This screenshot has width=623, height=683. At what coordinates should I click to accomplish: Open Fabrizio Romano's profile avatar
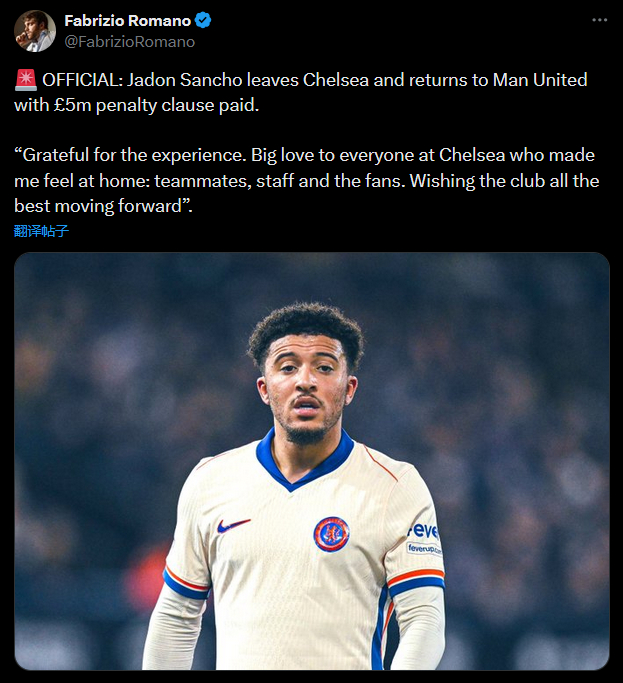(x=34, y=31)
